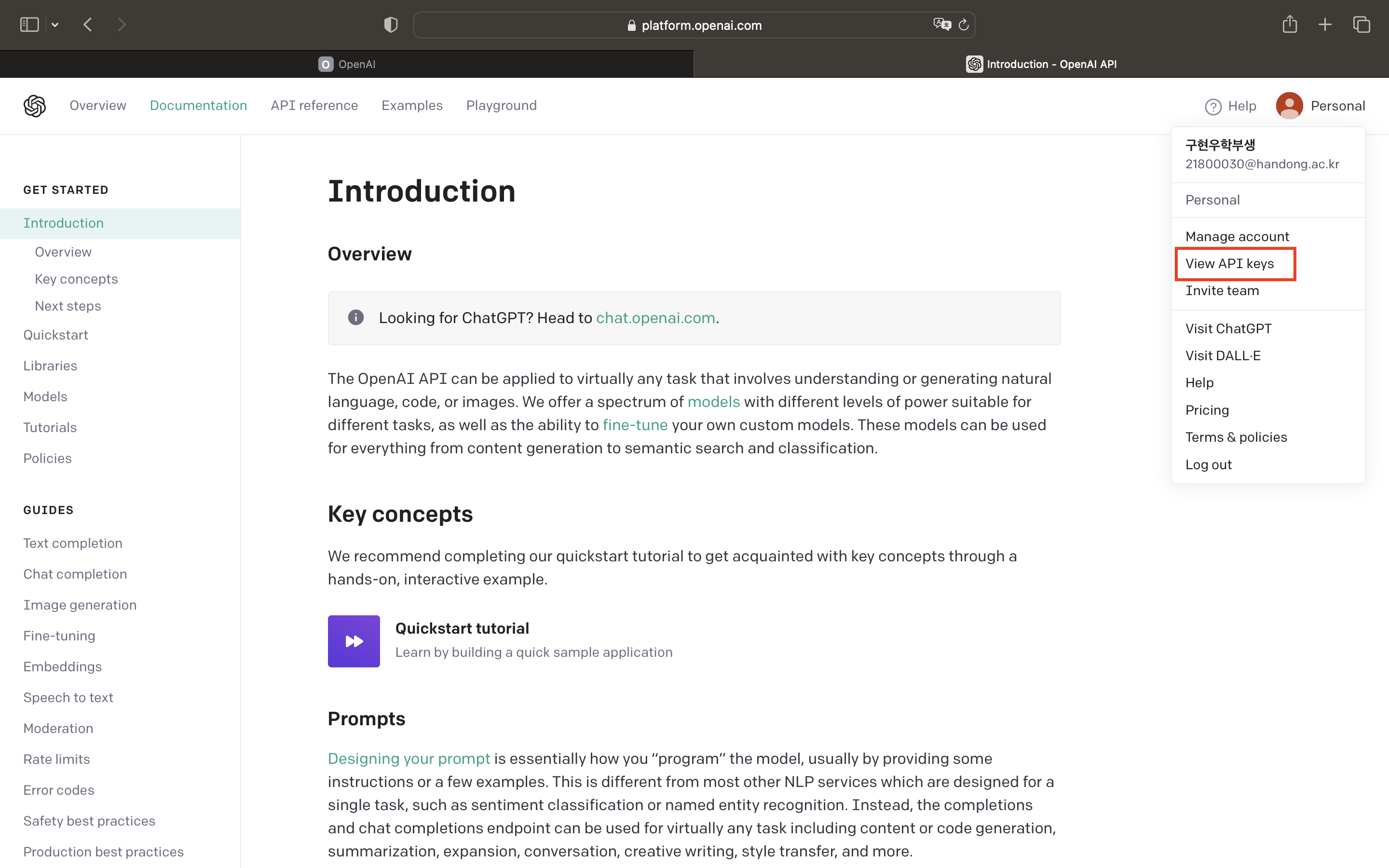Open the Share sheet icon

tap(1290, 24)
